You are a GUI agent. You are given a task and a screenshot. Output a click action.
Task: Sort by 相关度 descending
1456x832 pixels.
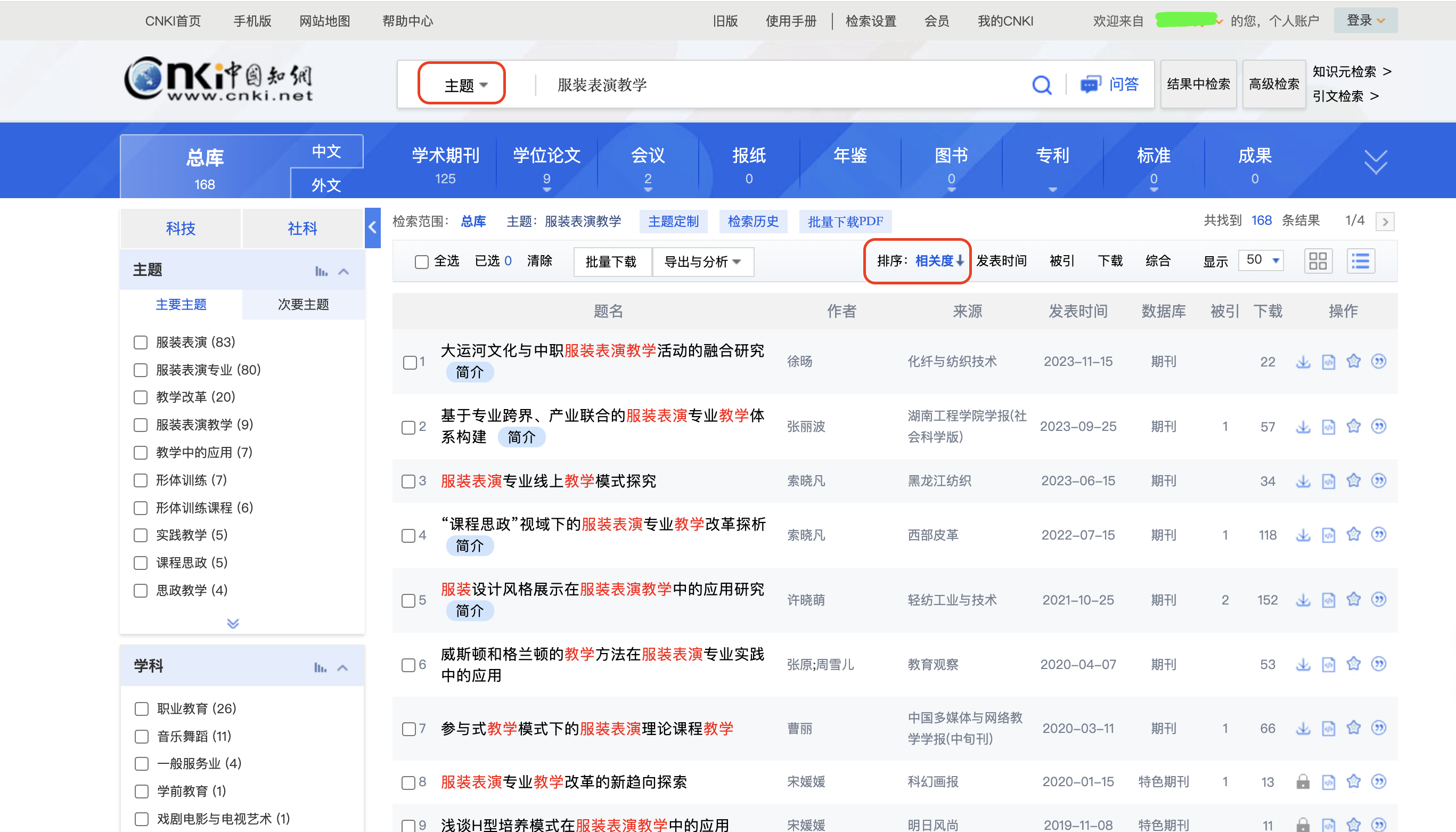point(939,261)
